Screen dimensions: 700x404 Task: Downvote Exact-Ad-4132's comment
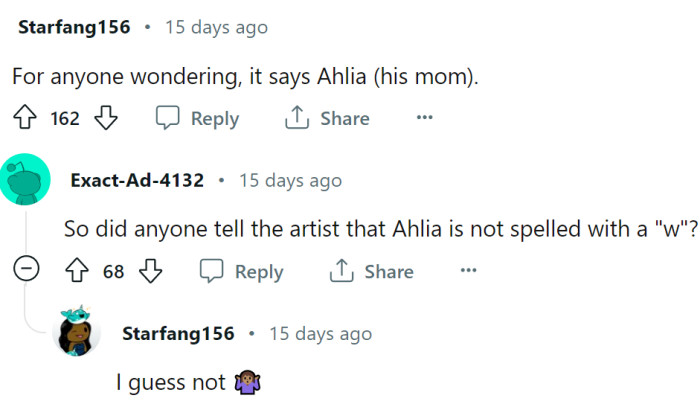pyautogui.click(x=151, y=271)
